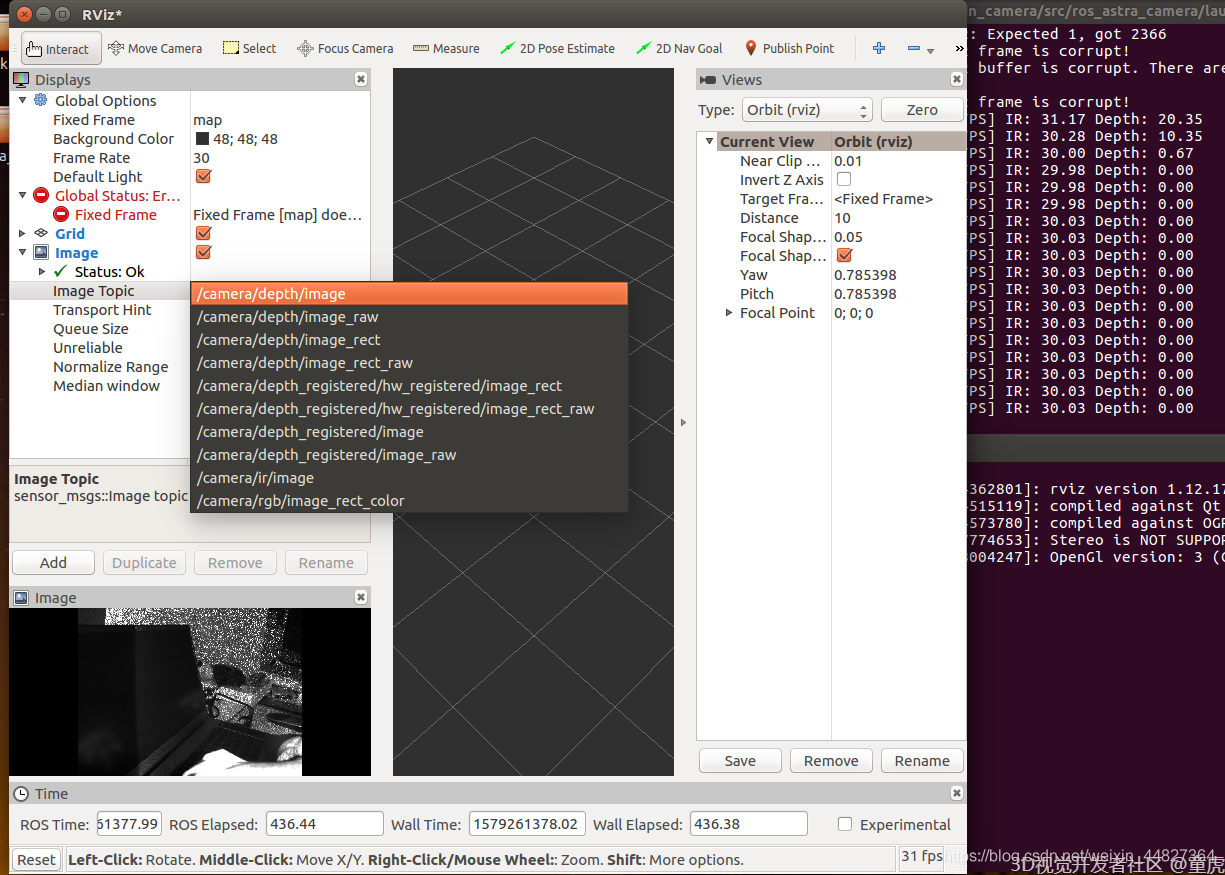
Task: Click the Global Options gear icon
Action: click(x=41, y=100)
